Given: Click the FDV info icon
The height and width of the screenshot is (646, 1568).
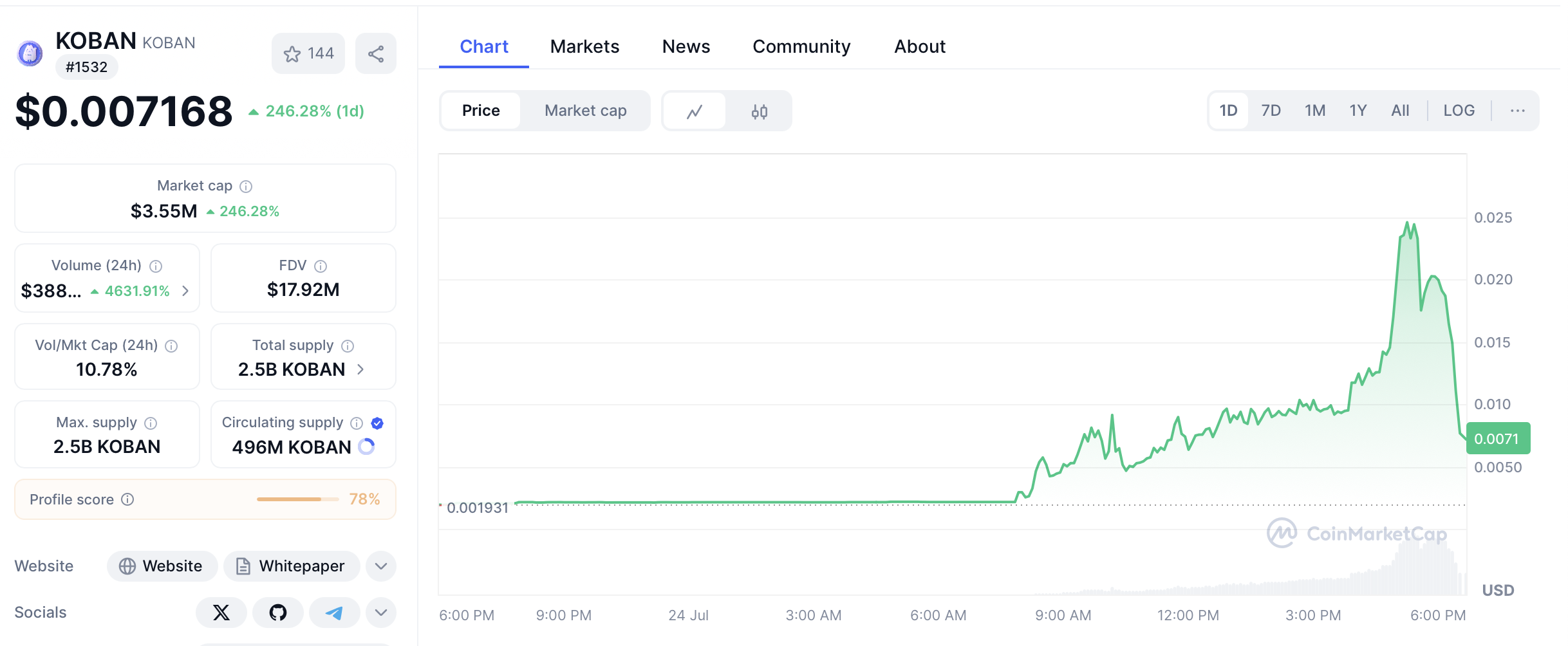Looking at the screenshot, I should coord(321,266).
